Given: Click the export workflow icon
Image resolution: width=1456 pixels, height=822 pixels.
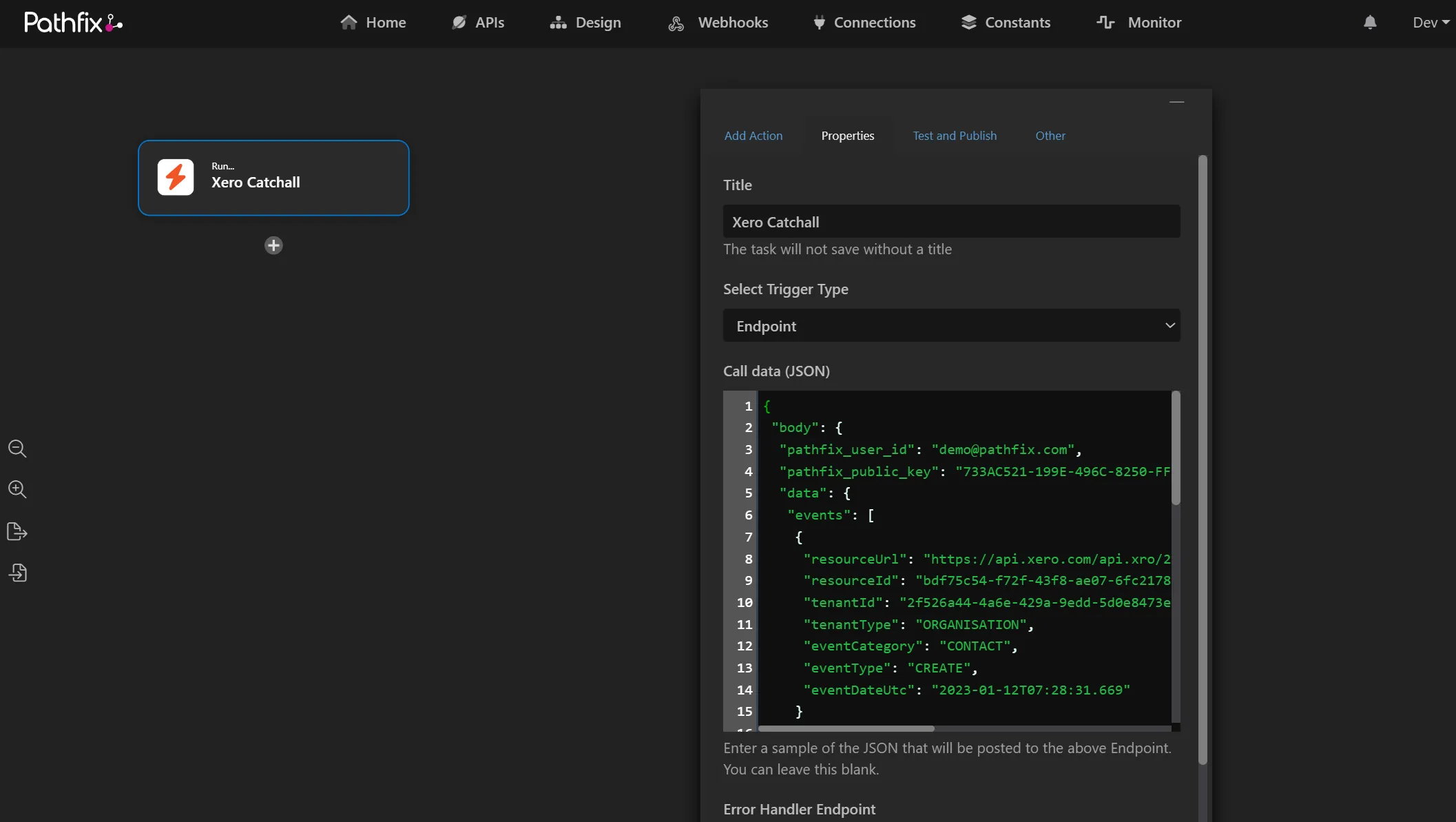Looking at the screenshot, I should pyautogui.click(x=17, y=531).
